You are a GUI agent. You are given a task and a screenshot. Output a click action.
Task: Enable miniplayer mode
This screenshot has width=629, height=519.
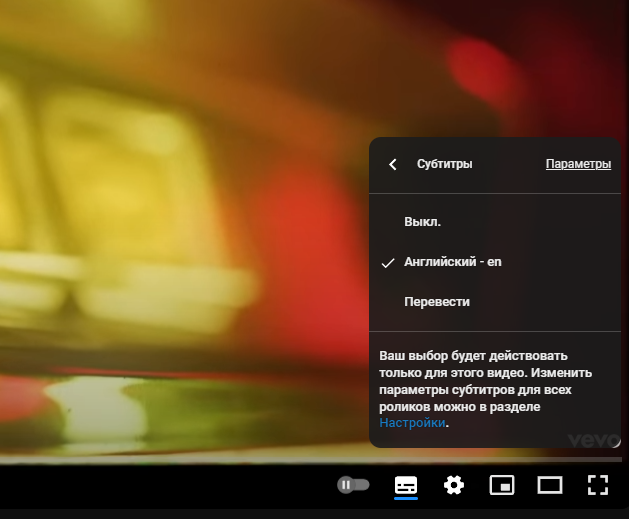[502, 485]
